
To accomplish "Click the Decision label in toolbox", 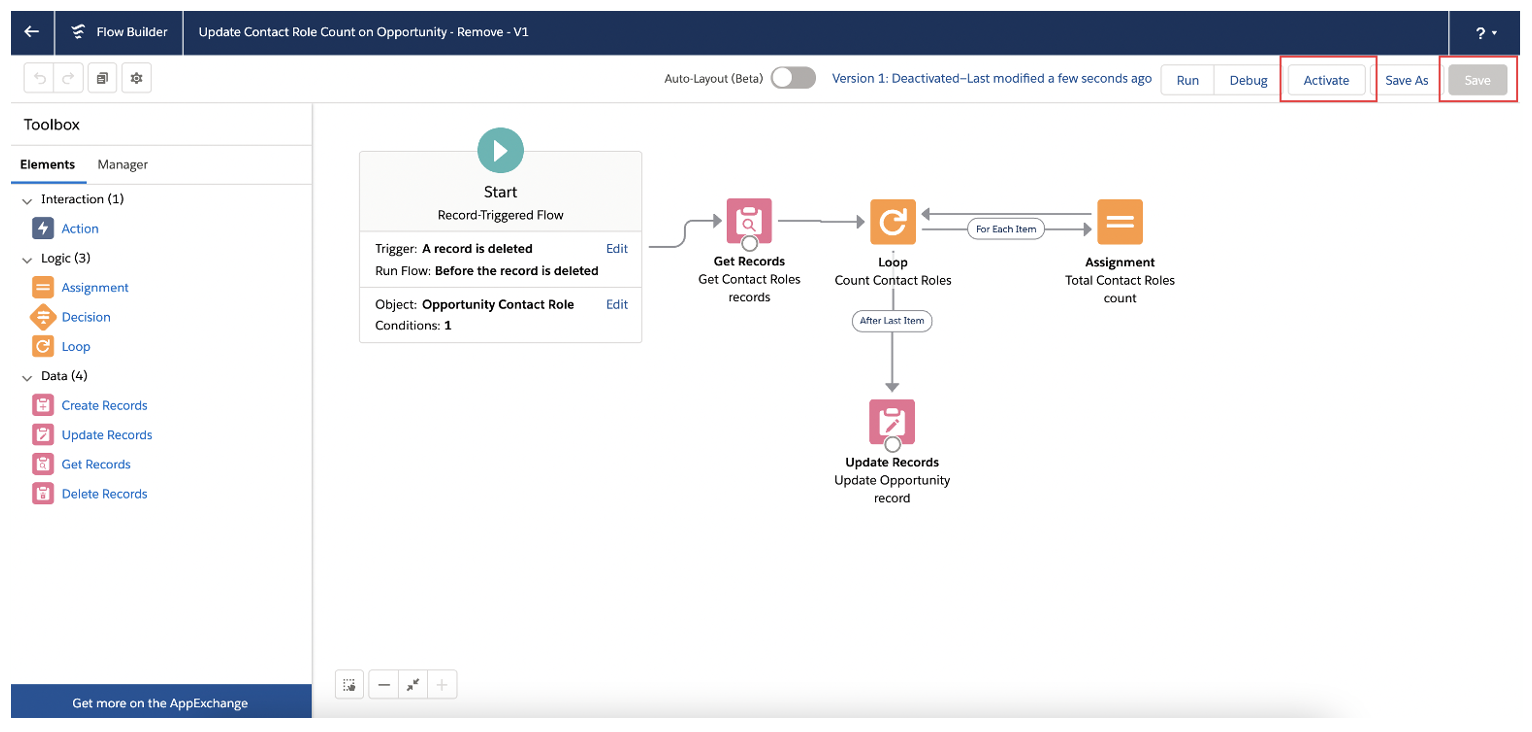I will coord(86,317).
